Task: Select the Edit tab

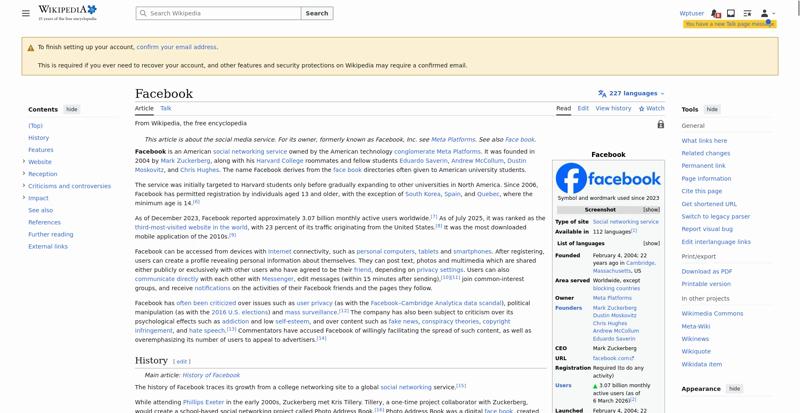Action: pyautogui.click(x=583, y=108)
